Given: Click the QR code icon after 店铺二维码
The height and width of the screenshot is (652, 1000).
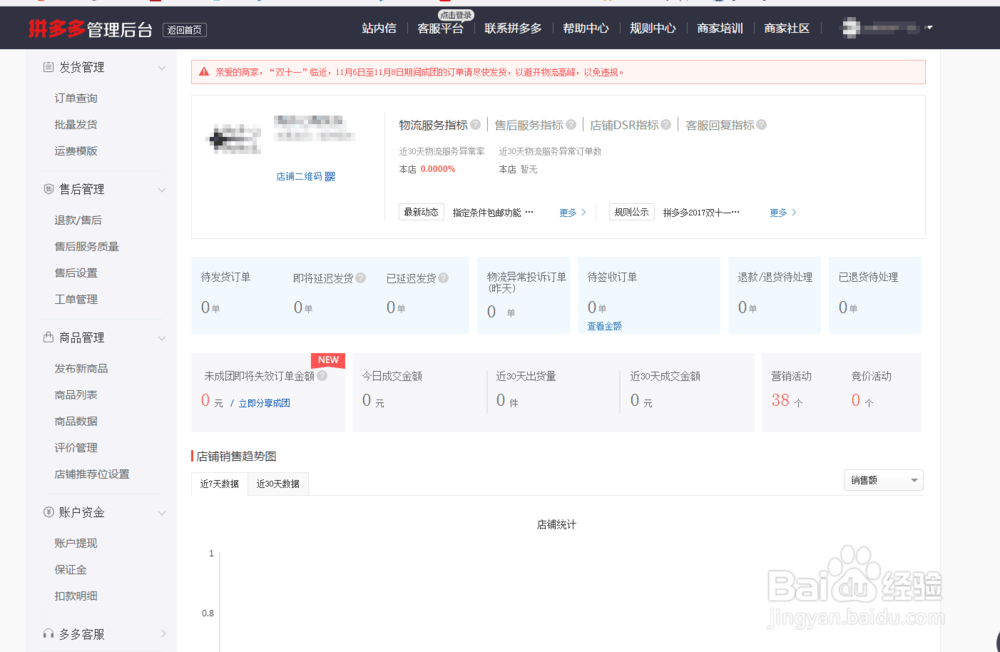Looking at the screenshot, I should point(330,177).
